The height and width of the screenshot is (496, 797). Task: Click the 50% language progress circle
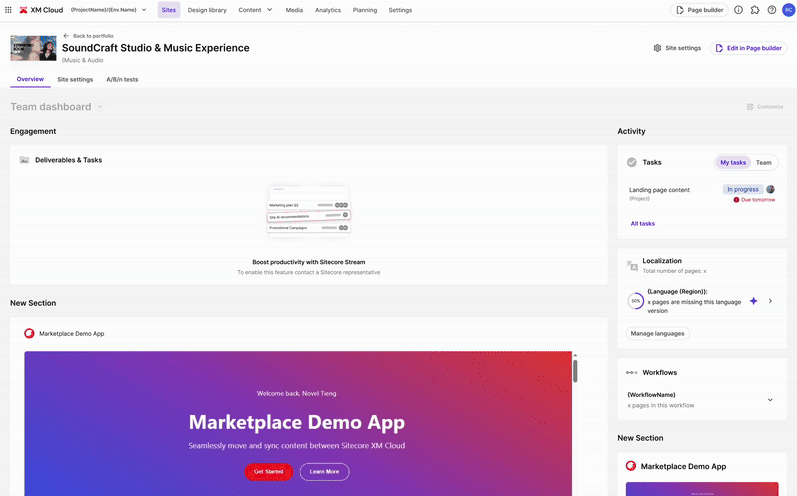coord(635,301)
